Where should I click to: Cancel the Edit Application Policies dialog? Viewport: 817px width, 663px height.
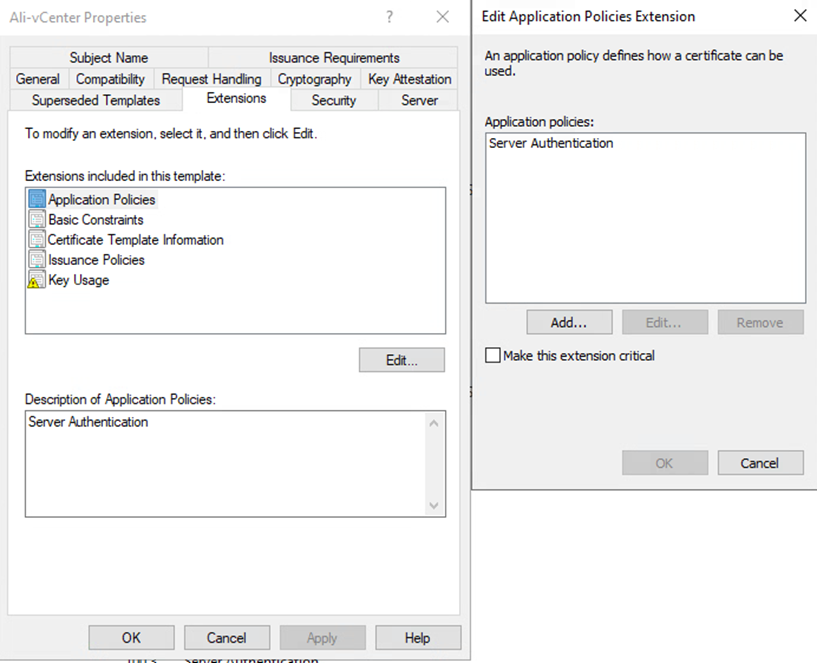pyautogui.click(x=760, y=463)
